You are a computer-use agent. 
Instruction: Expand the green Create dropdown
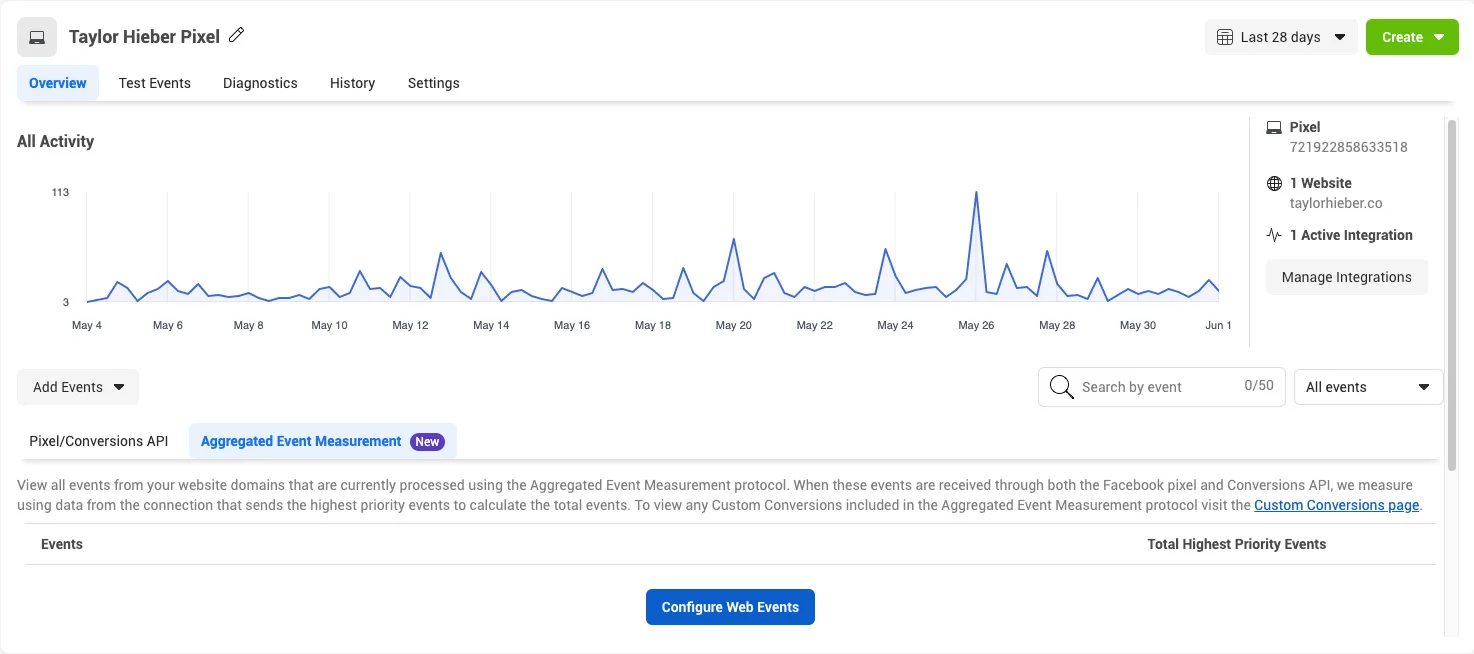(x=1412, y=37)
